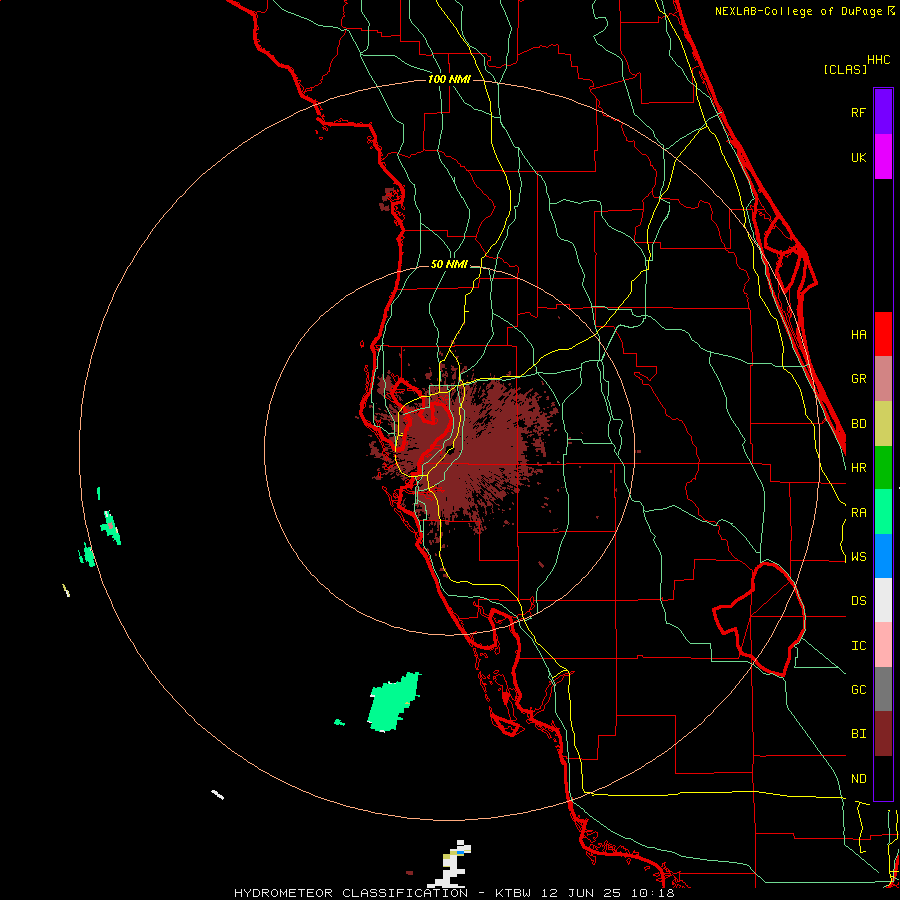Select the dark green HR legend swatch
Screen dimensions: 900x900
pos(883,468)
